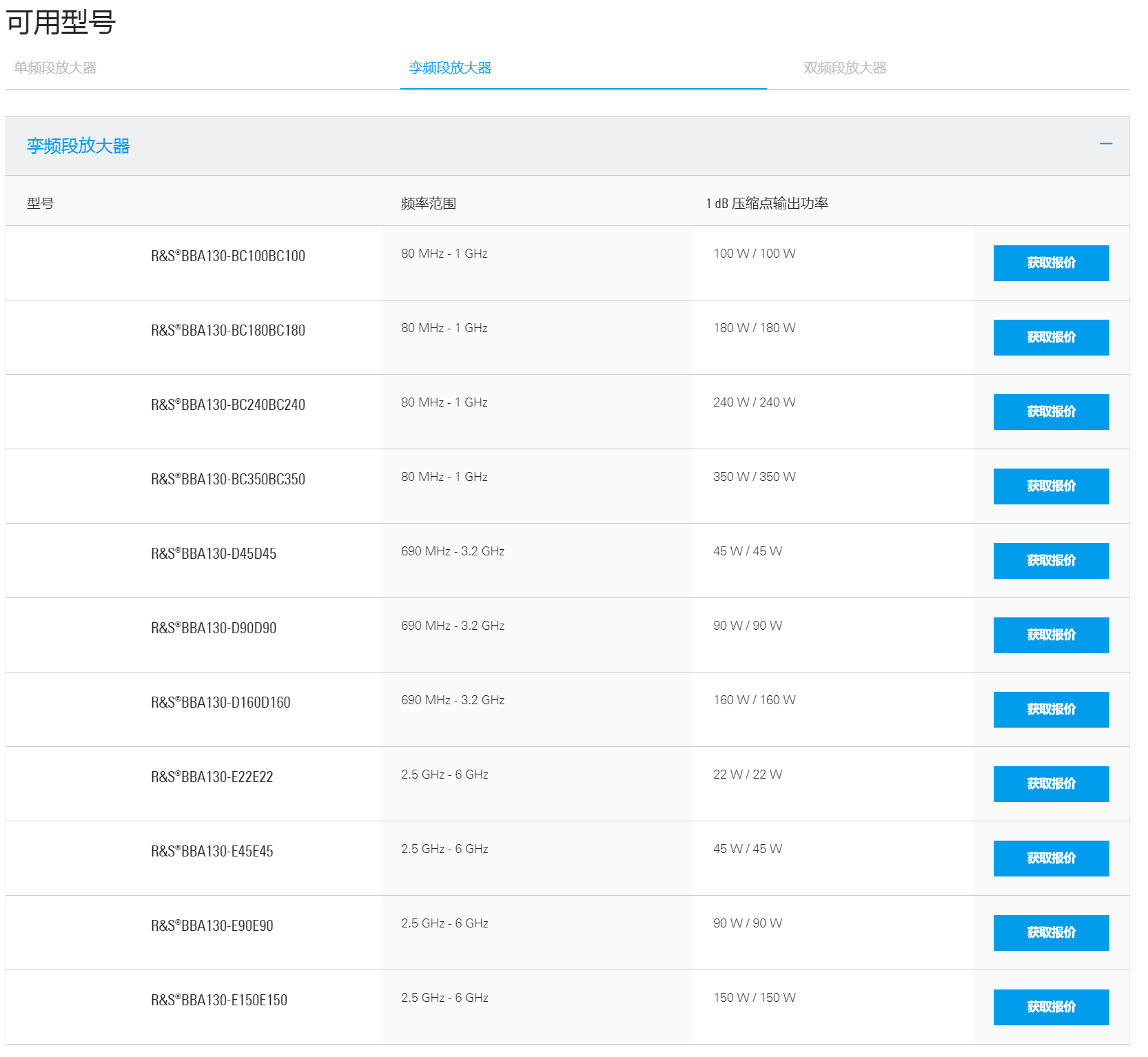This screenshot has width=1148, height=1057.
Task: Get quote for BBA130-E150E150
Action: (x=1051, y=1007)
